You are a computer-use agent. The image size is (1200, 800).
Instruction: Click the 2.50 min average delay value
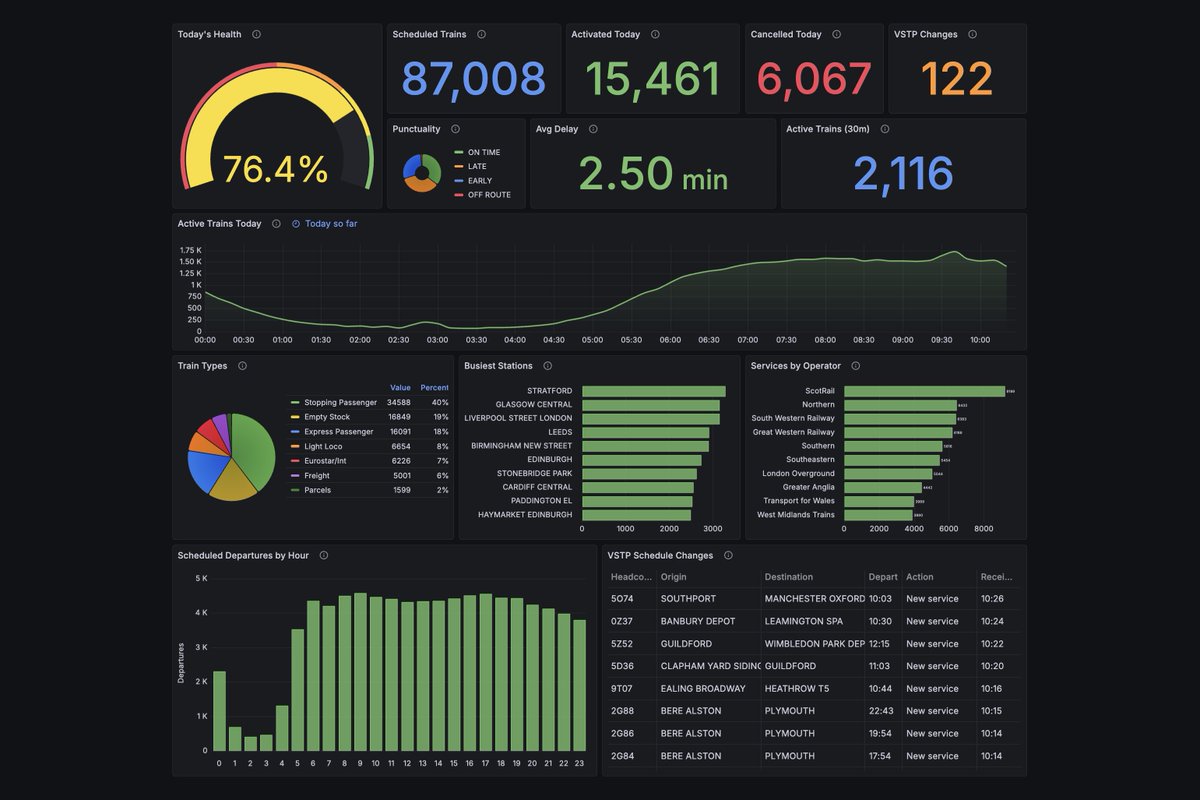pyautogui.click(x=653, y=174)
